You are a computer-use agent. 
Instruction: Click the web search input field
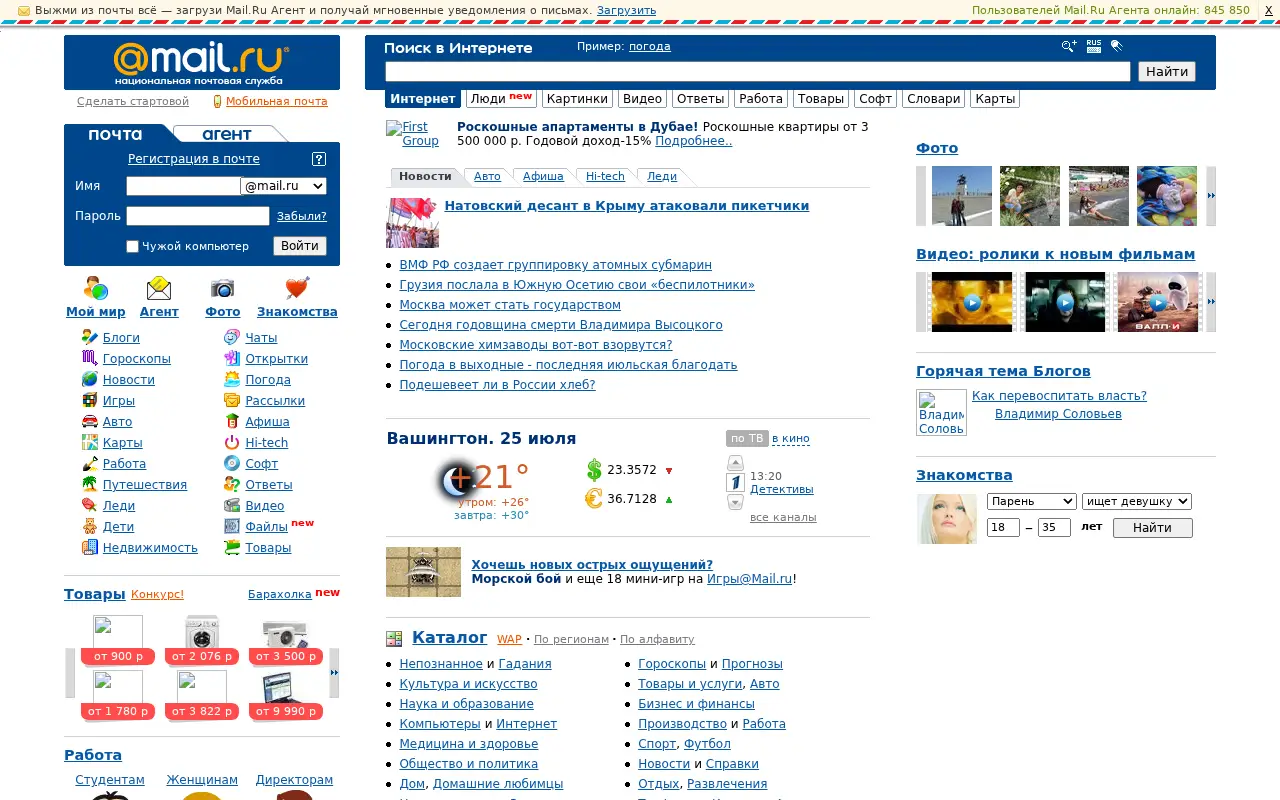click(758, 71)
